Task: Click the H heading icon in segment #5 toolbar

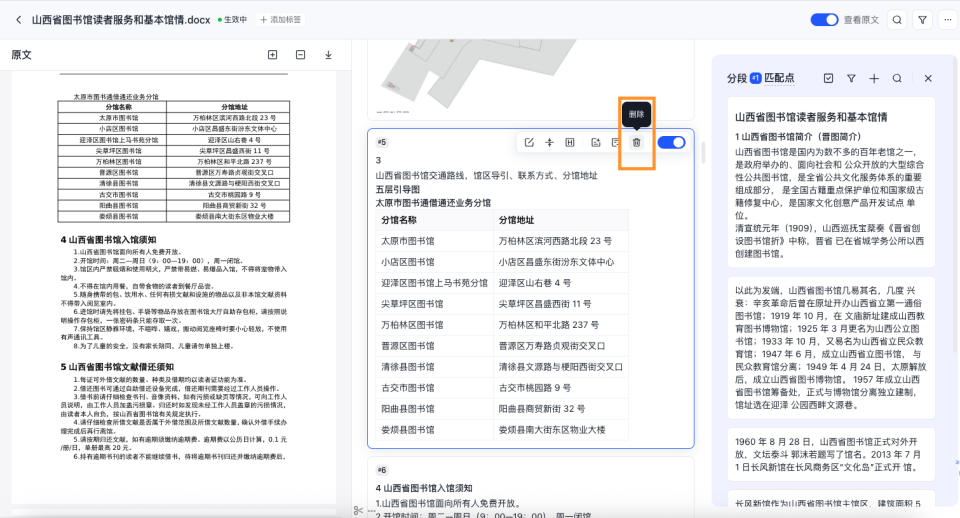Action: point(570,143)
